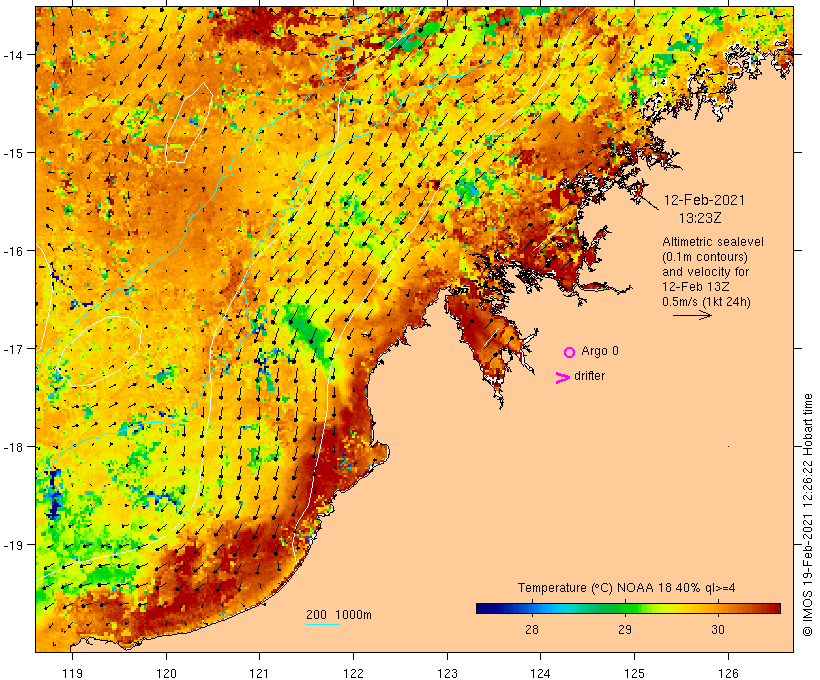Click the -16 latitude axis label

pyautogui.click(x=13, y=251)
